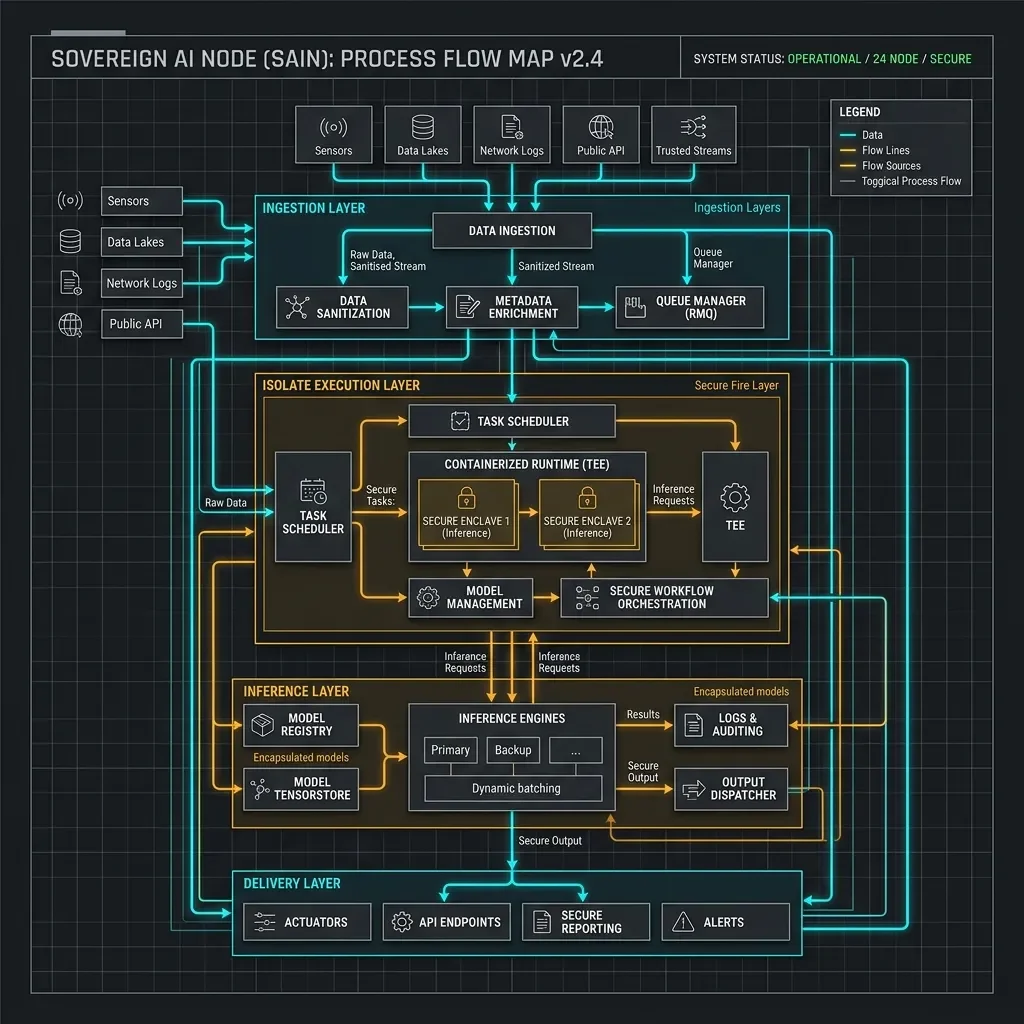
Task: Click the green OPERATIONAL status text
Action: click(x=824, y=59)
